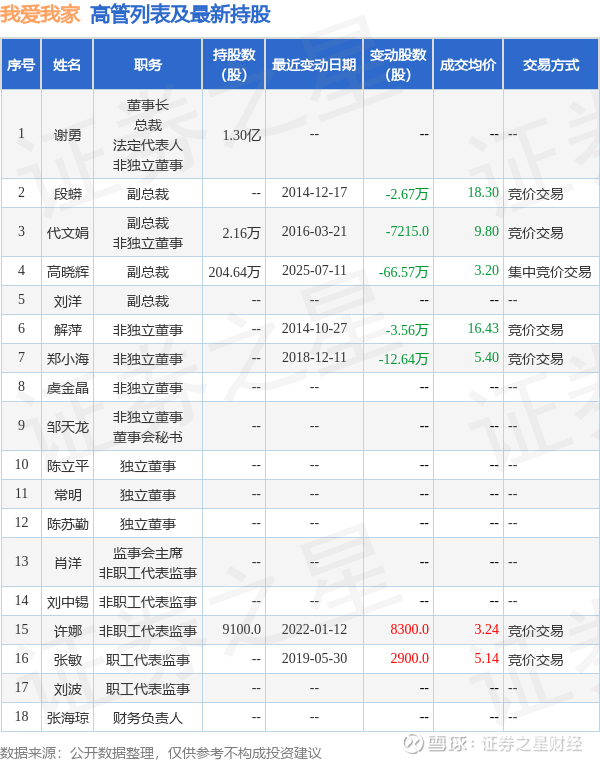Select the name 刘波
Image resolution: width=600 pixels, height=762 pixels.
point(68,689)
